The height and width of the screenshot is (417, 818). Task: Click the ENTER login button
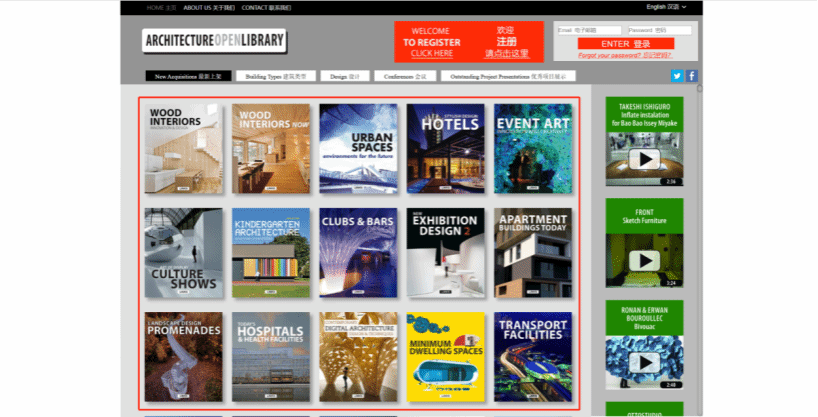tap(627, 44)
